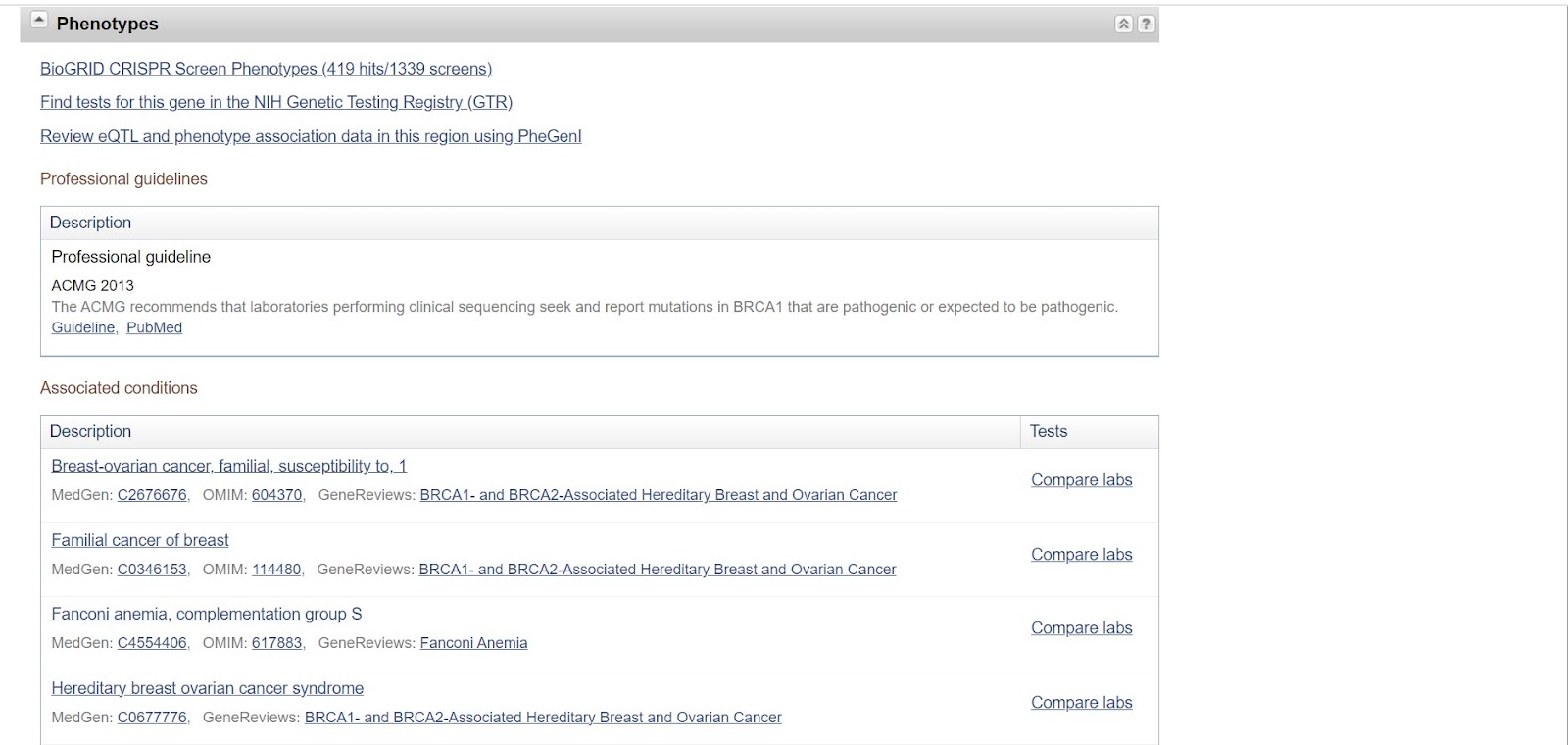Compare labs for Breast-ovarian cancer familial
This screenshot has height=745, width=1568.
[1081, 480]
